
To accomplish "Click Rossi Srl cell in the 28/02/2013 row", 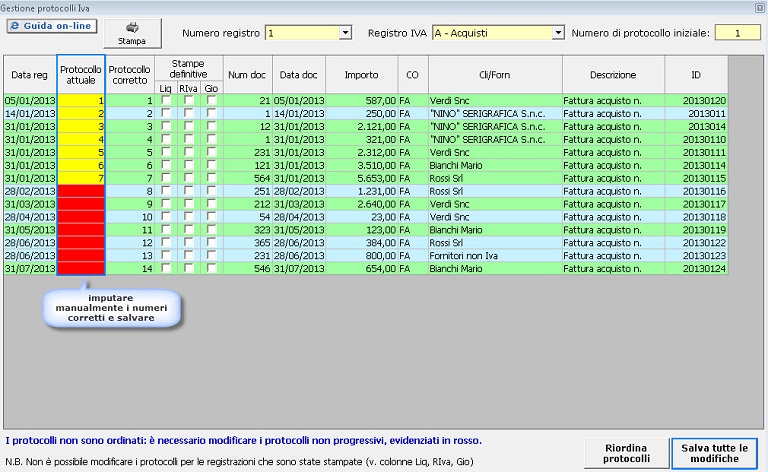I will [495, 191].
